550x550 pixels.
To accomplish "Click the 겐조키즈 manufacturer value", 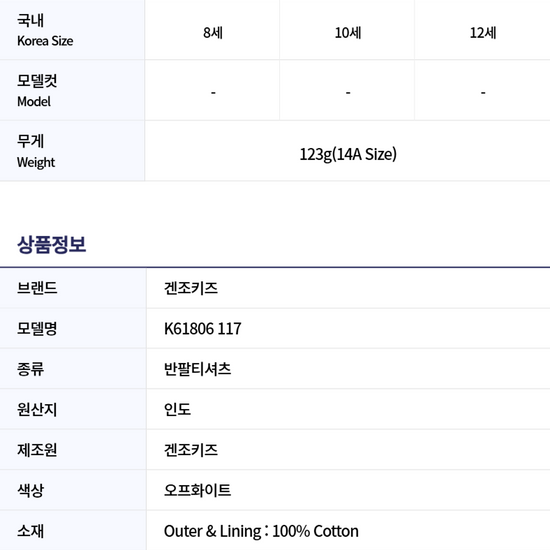I will pos(191,450).
